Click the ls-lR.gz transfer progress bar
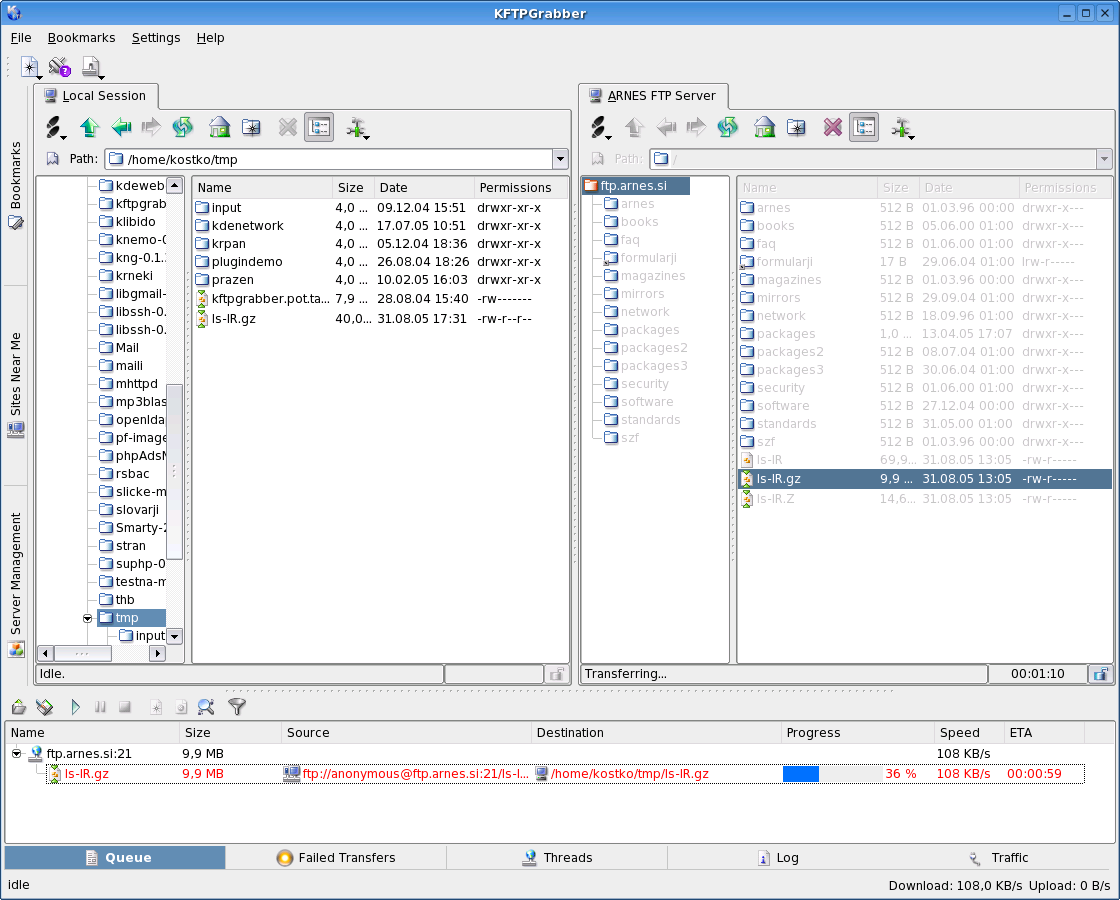 coord(831,774)
